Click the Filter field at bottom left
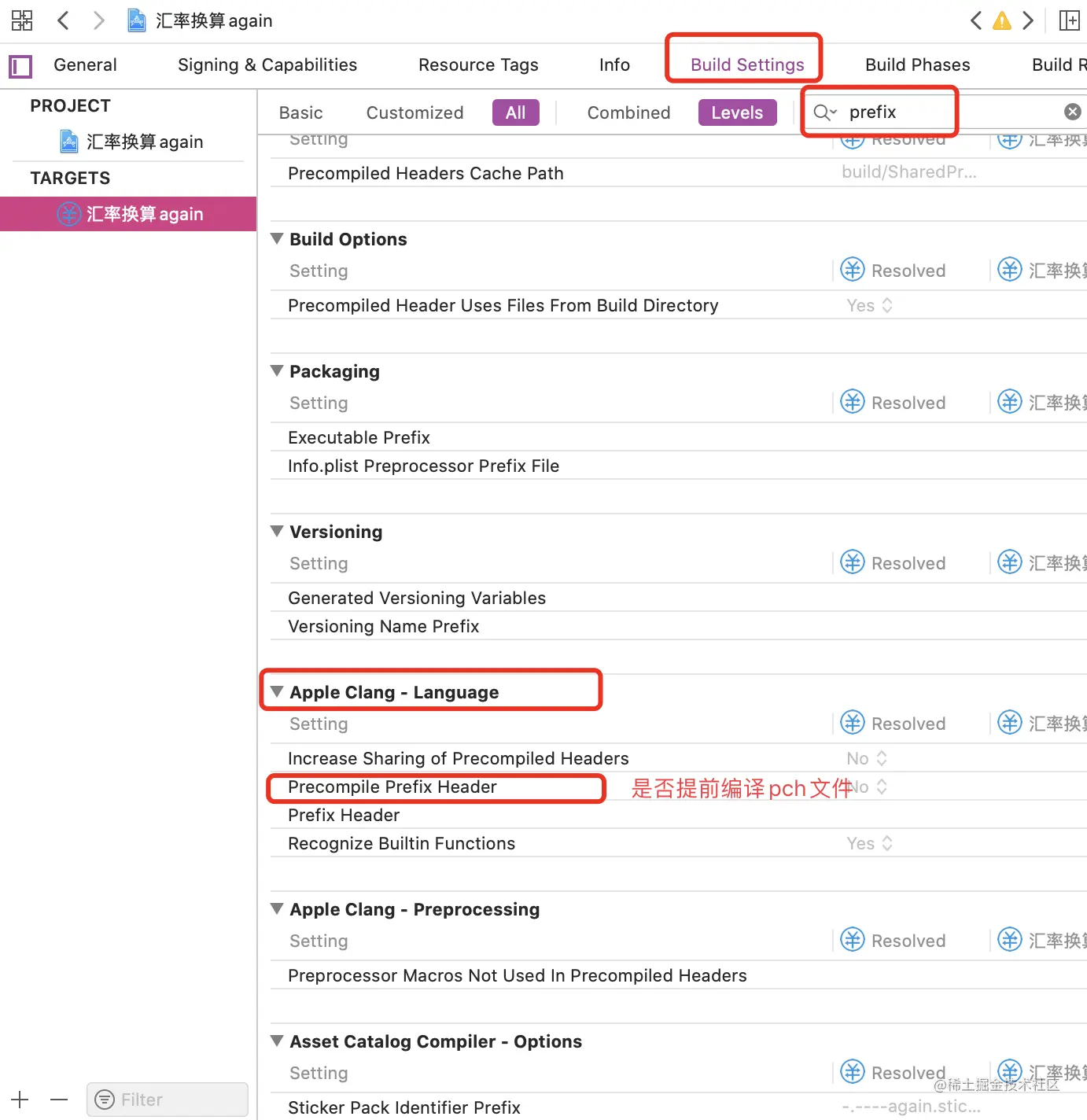The width and height of the screenshot is (1087, 1120). click(x=168, y=1100)
